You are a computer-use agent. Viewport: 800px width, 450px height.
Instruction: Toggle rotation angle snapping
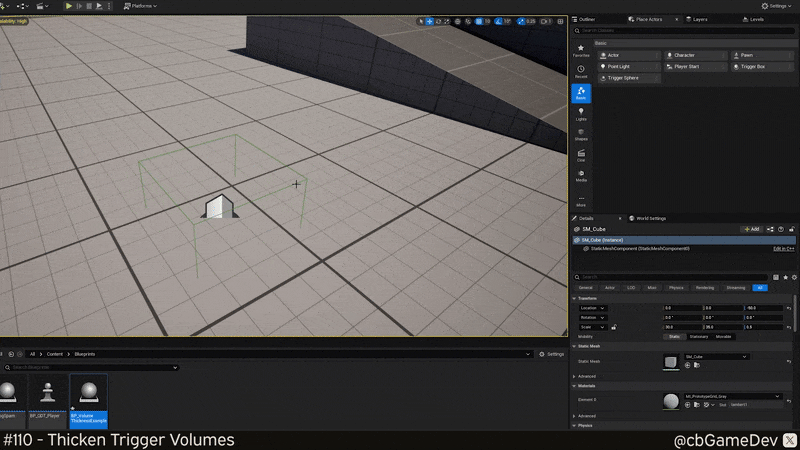pos(498,21)
